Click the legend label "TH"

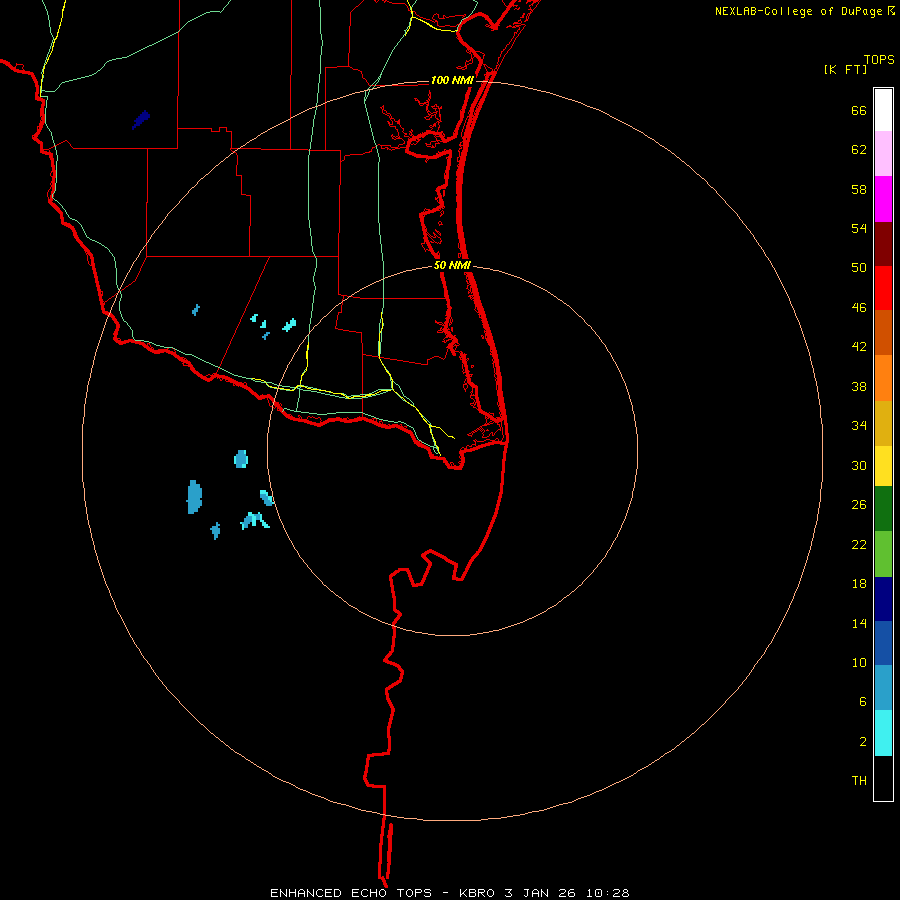click(x=859, y=780)
